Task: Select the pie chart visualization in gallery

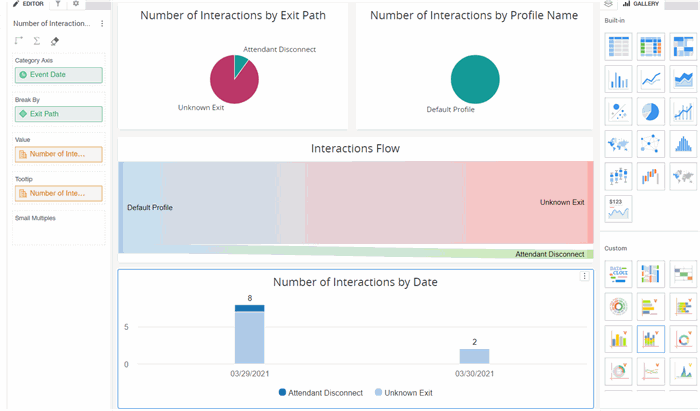Action: 651,112
